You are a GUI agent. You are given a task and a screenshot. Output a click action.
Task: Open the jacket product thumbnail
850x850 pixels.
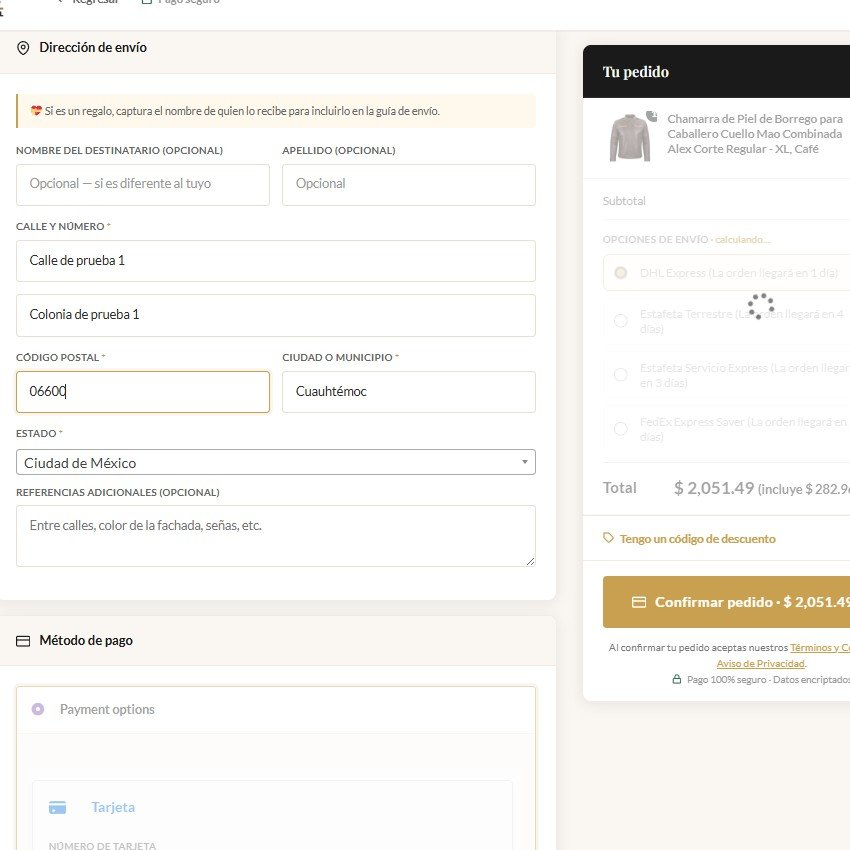click(630, 138)
